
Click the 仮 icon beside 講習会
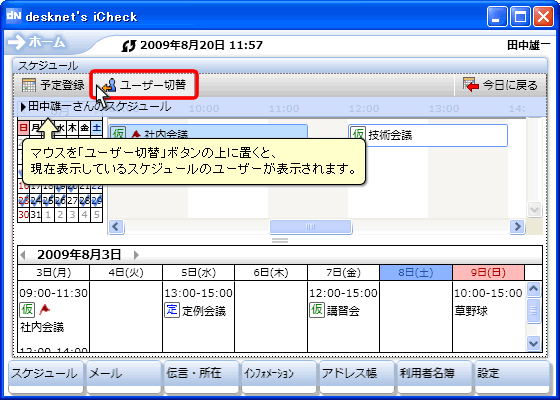pyautogui.click(x=317, y=310)
